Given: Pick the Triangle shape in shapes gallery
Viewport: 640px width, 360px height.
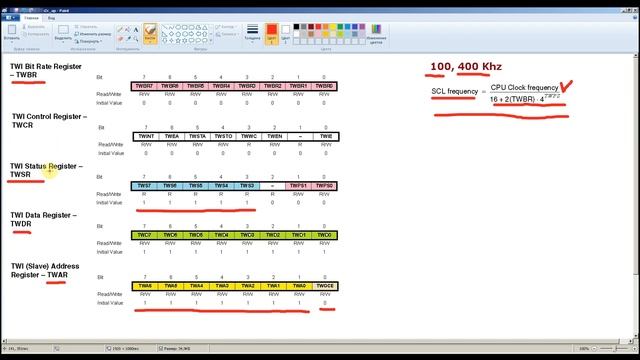Looking at the screenshot, I should 205,27.
